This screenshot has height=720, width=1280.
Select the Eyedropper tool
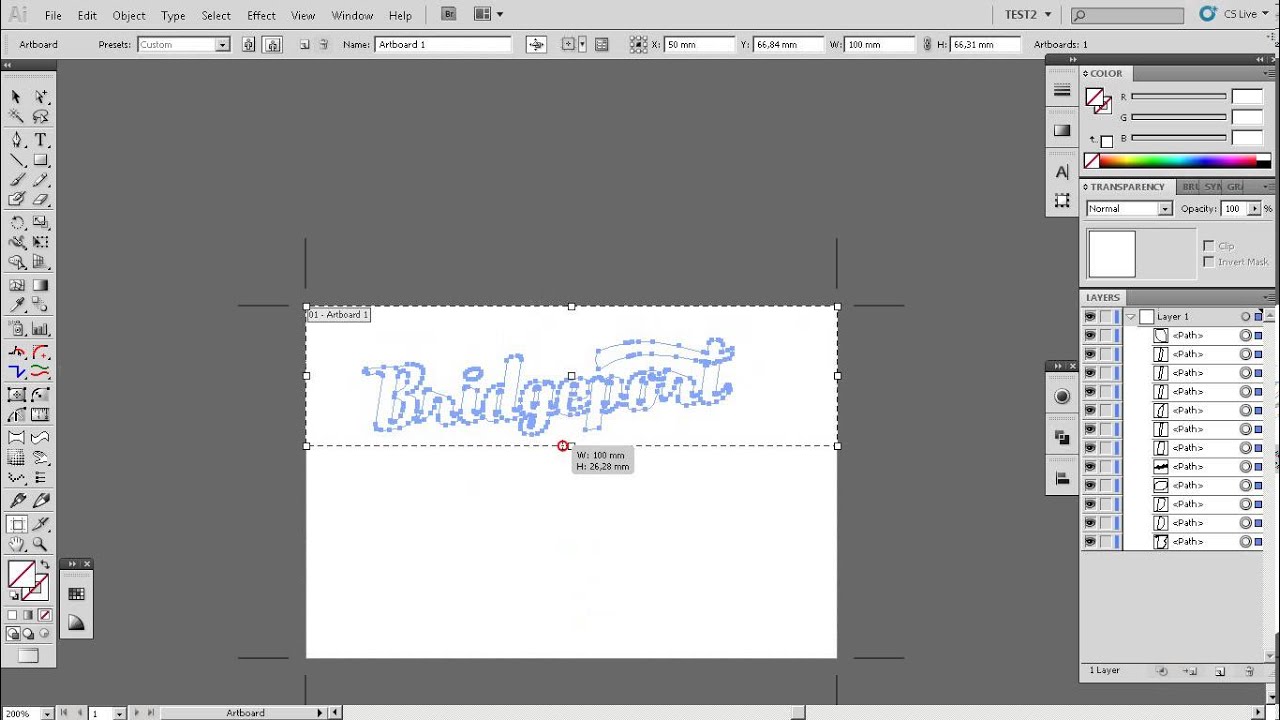[16, 306]
